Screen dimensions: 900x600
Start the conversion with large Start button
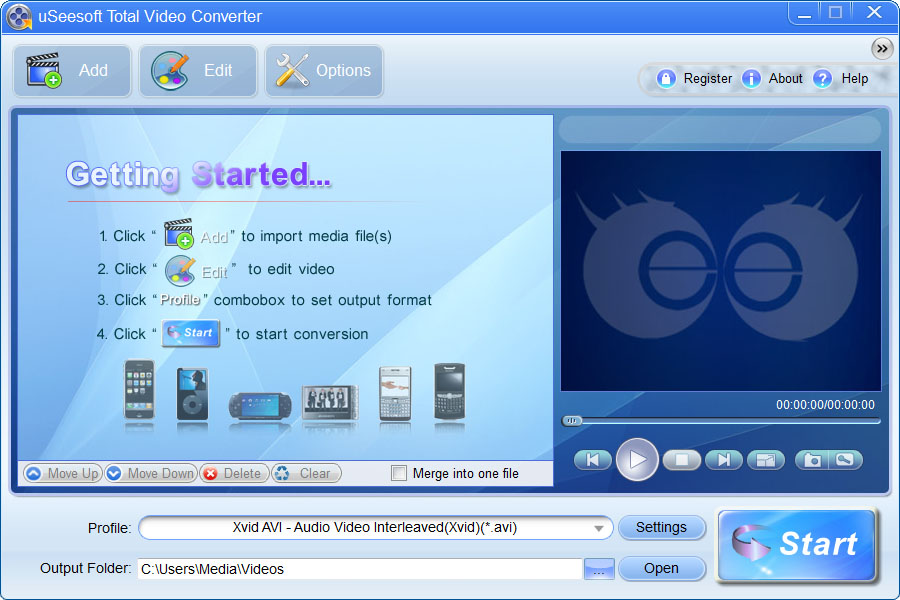tap(797, 545)
